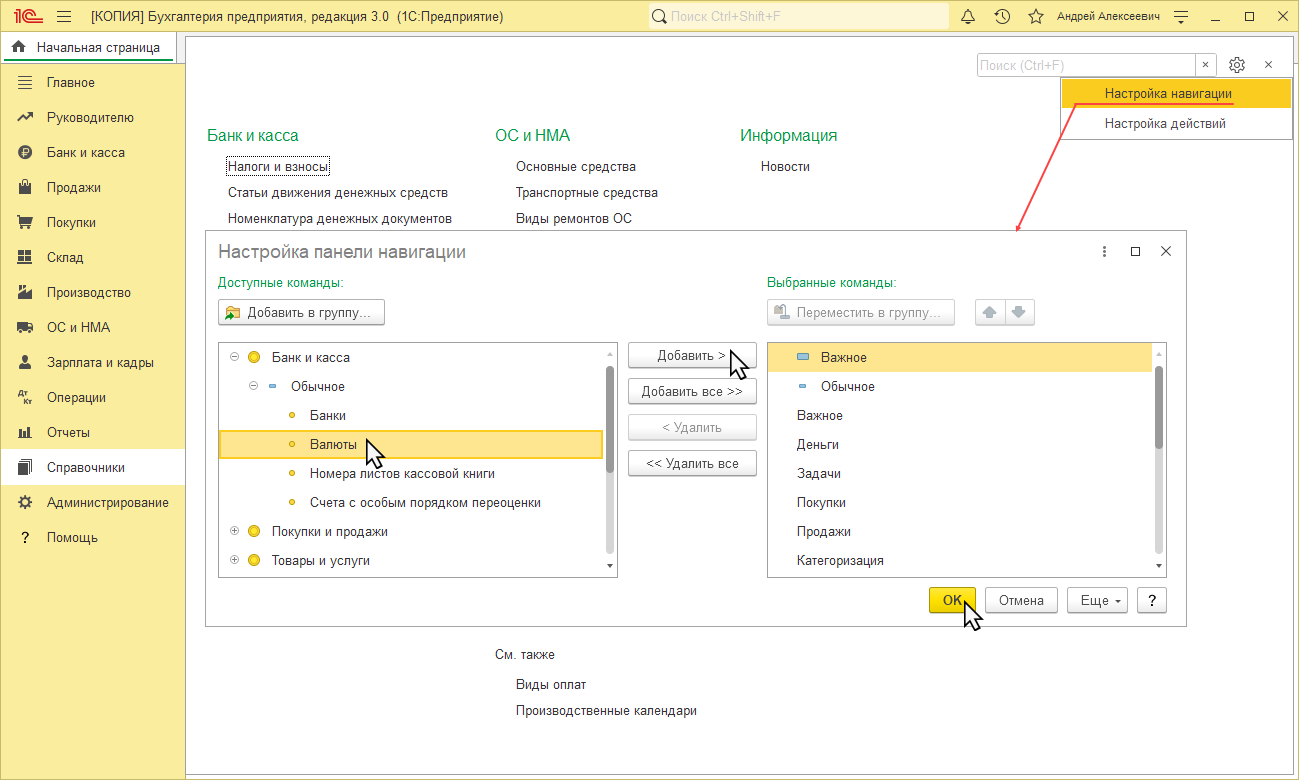Screen dimensions: 1299x780
Task: Open Склад section in the sidebar
Action: tap(92, 257)
